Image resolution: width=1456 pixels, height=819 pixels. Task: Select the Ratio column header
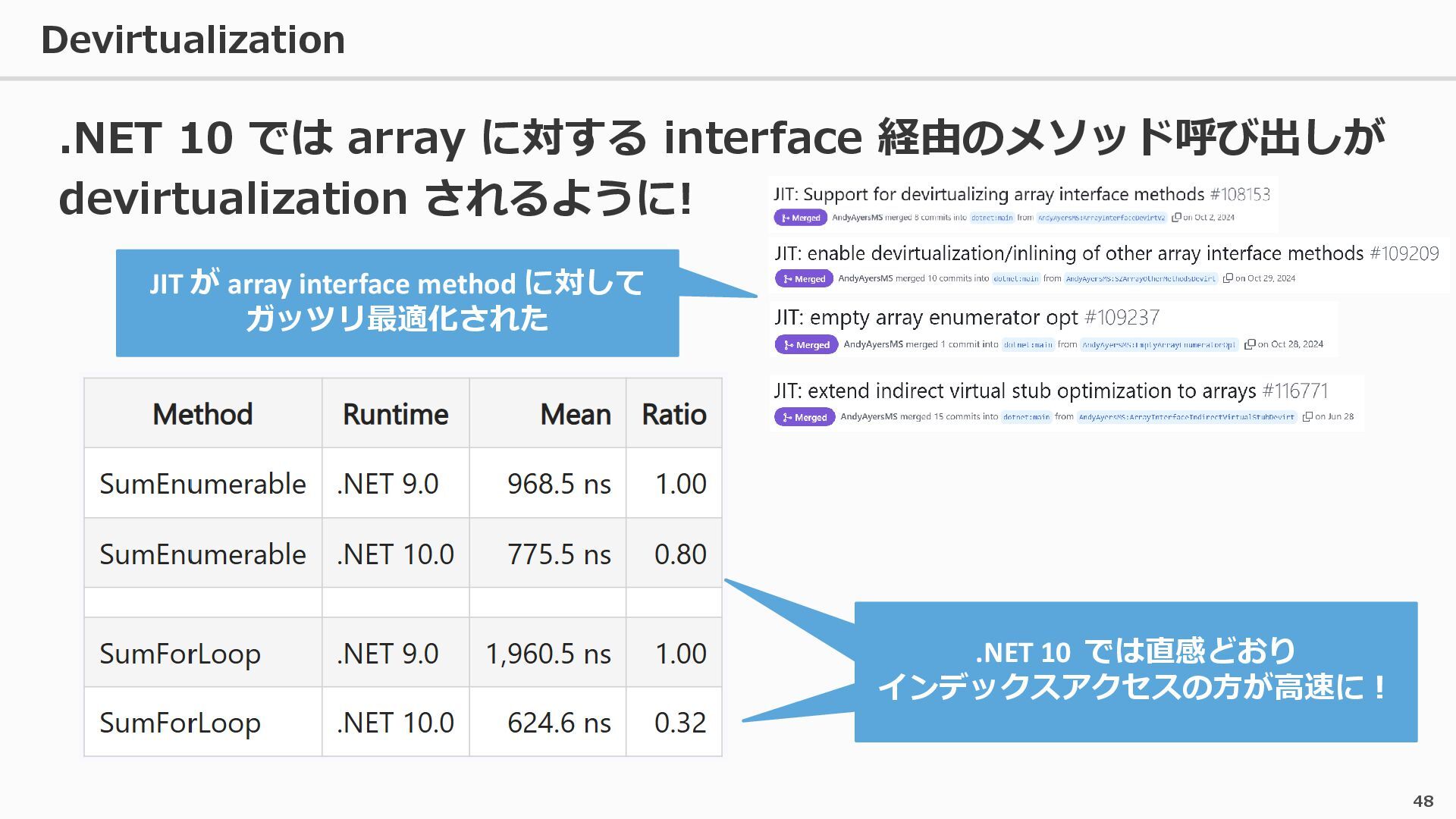(x=673, y=414)
